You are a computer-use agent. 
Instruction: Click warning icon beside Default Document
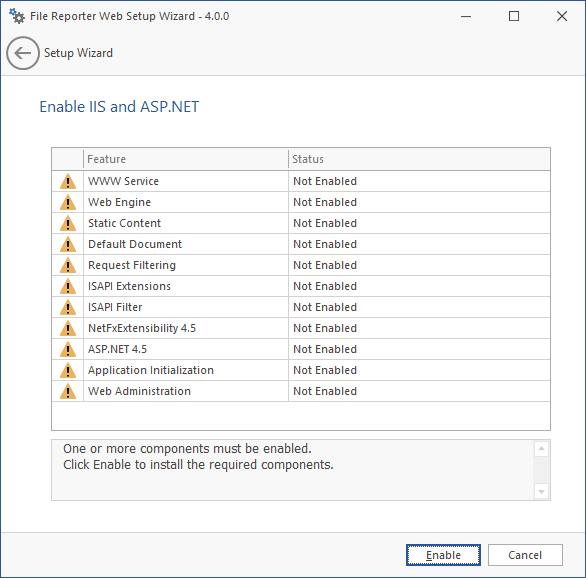[68, 244]
